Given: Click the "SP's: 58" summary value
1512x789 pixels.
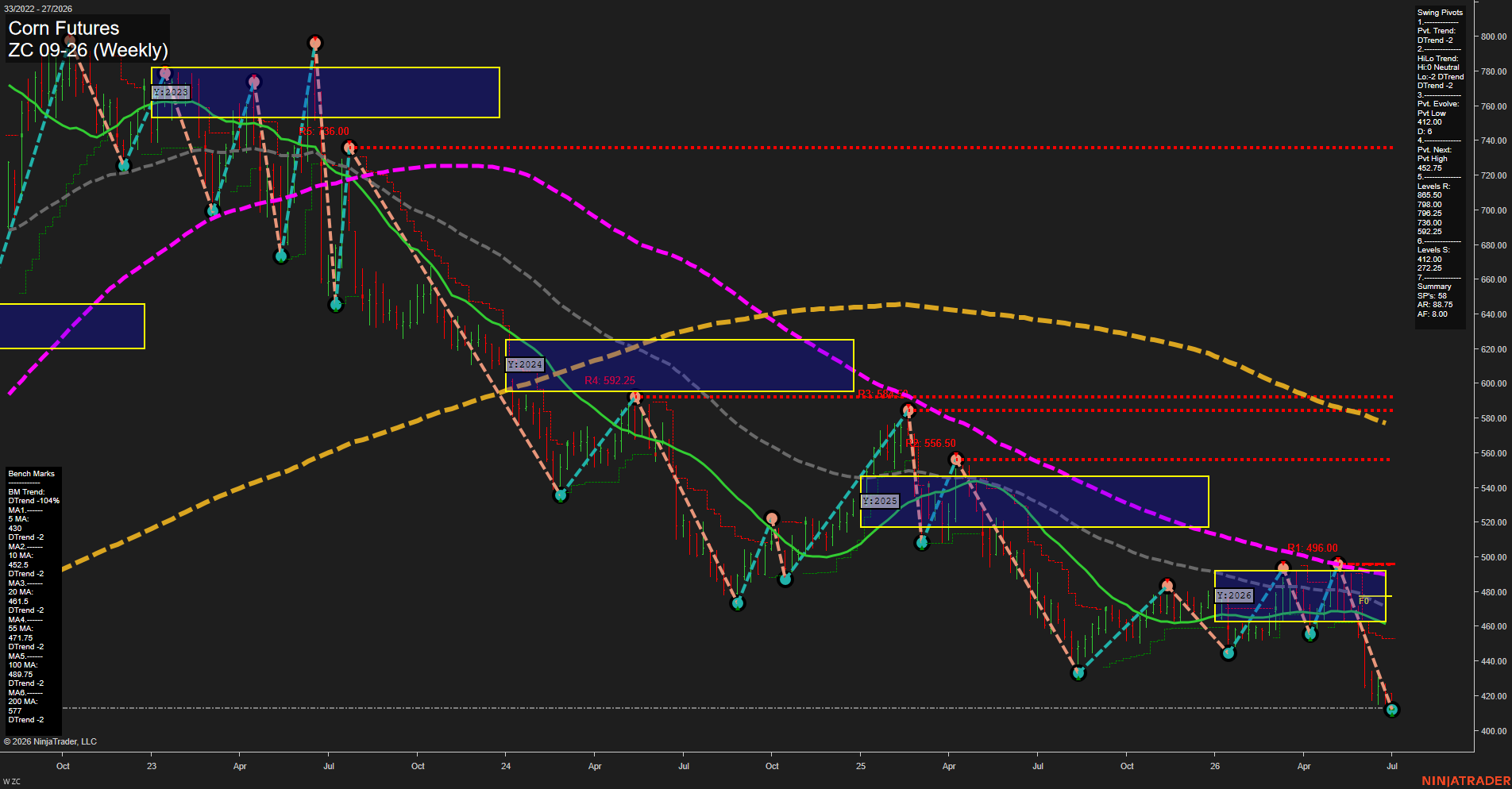Looking at the screenshot, I should (1432, 296).
